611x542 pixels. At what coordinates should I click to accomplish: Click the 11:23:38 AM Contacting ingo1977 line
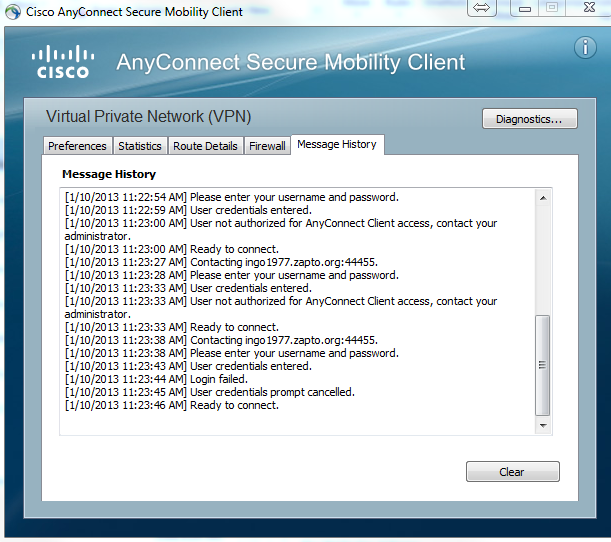pyautogui.click(x=221, y=340)
